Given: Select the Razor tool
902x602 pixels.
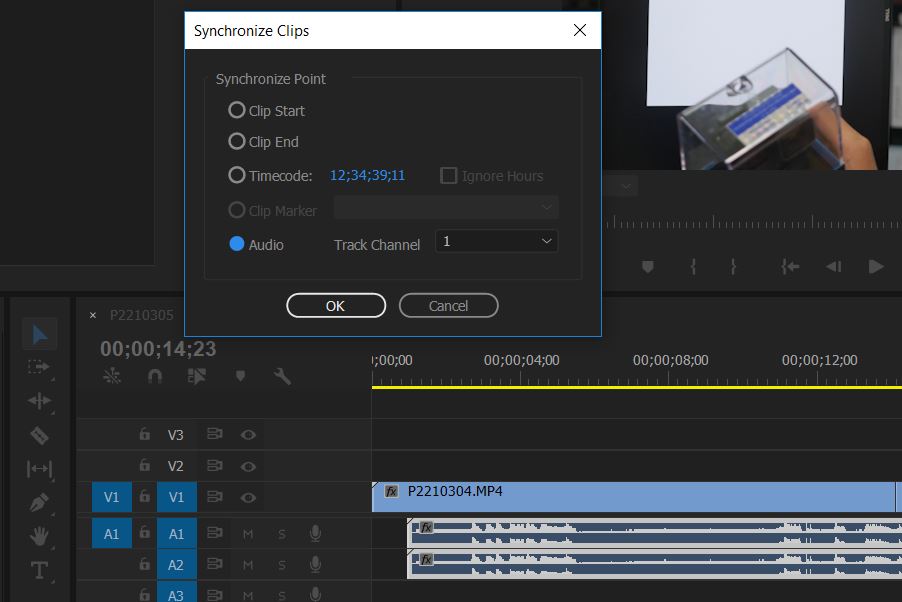Looking at the screenshot, I should [39, 436].
